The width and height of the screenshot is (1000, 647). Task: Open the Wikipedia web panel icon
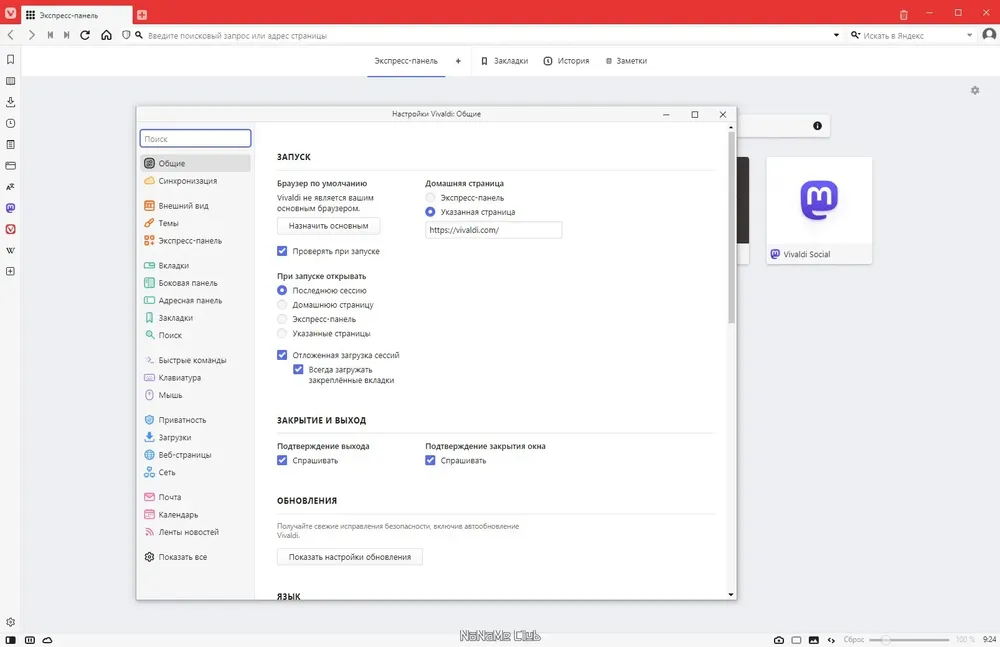pos(10,250)
